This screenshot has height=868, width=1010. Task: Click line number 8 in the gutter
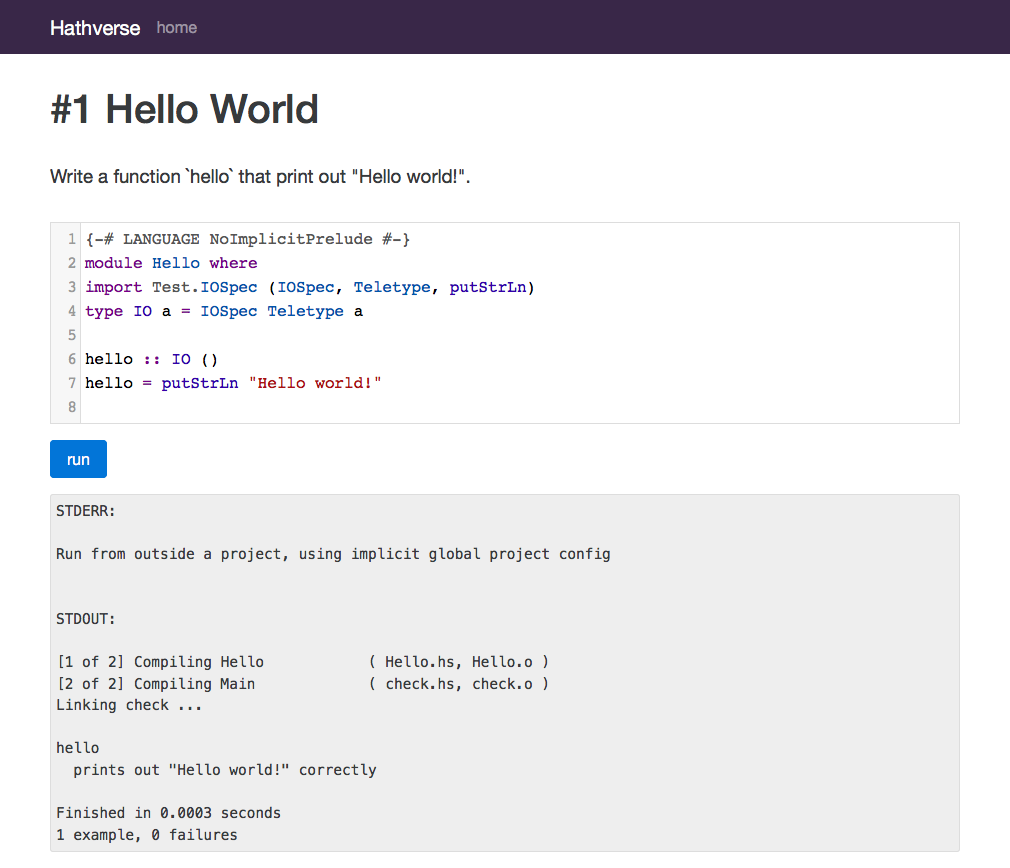tap(72, 407)
